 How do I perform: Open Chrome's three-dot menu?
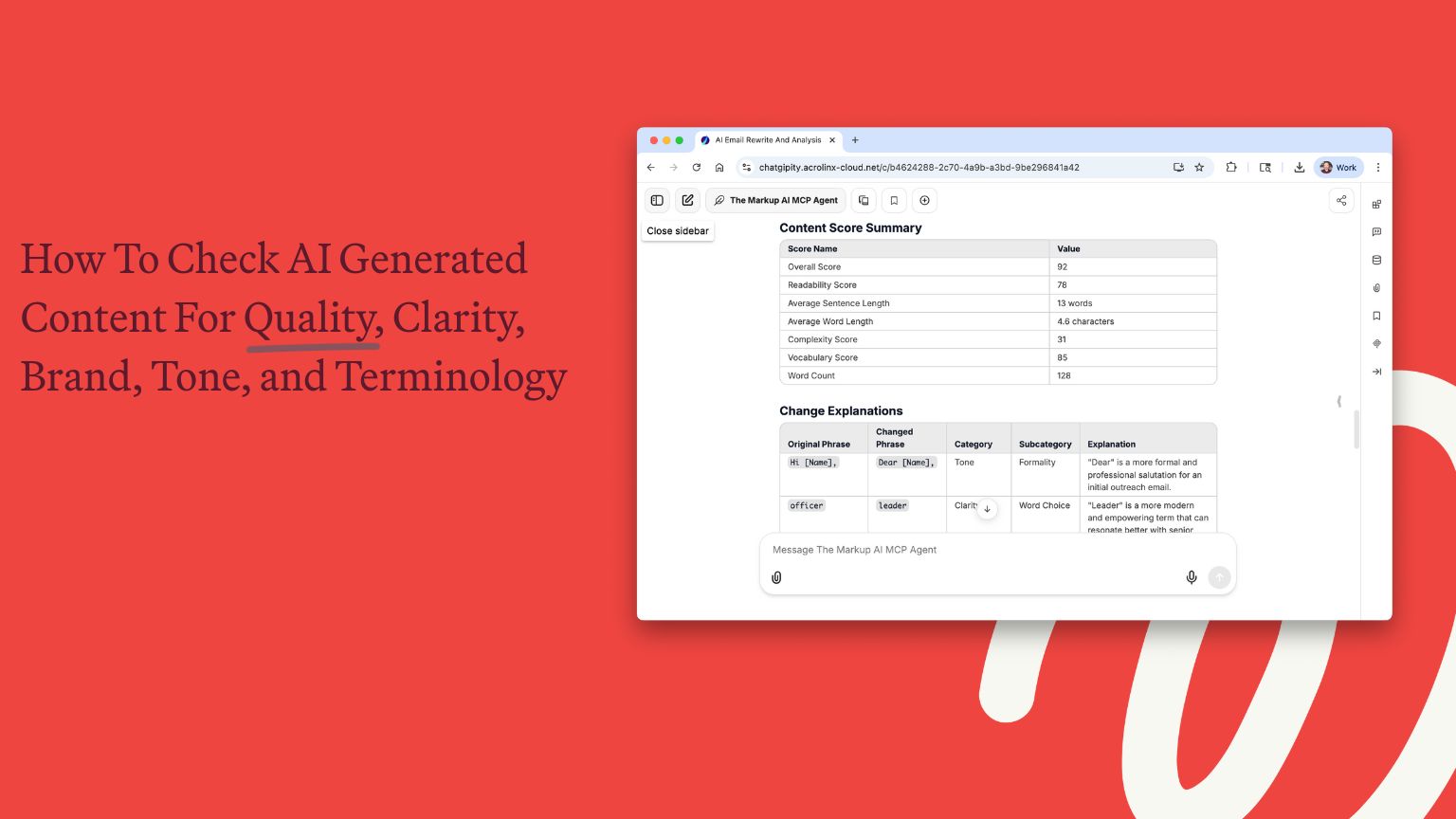[1378, 167]
